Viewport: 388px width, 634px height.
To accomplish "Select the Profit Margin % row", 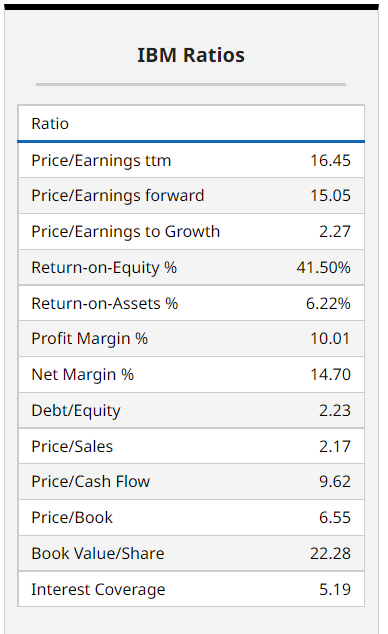I will click(191, 339).
